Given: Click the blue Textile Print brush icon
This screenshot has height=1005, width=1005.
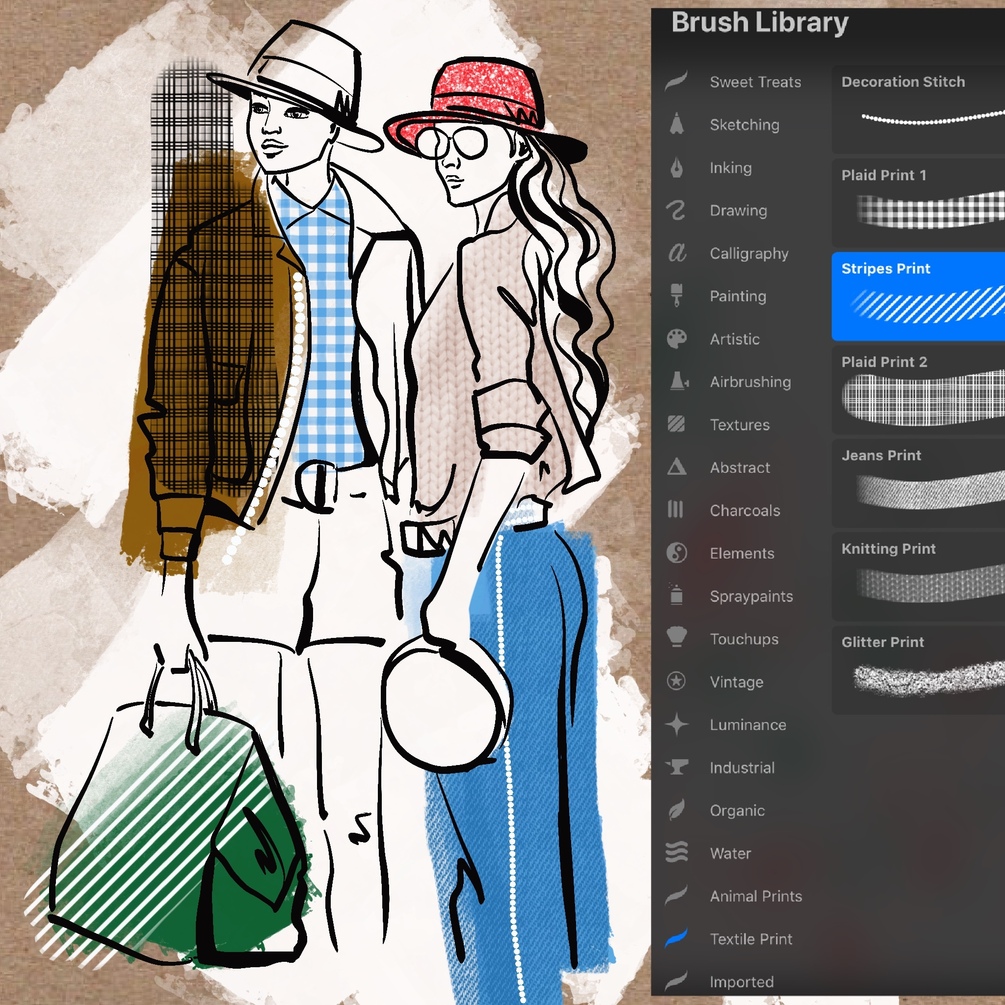Looking at the screenshot, I should click(676, 938).
